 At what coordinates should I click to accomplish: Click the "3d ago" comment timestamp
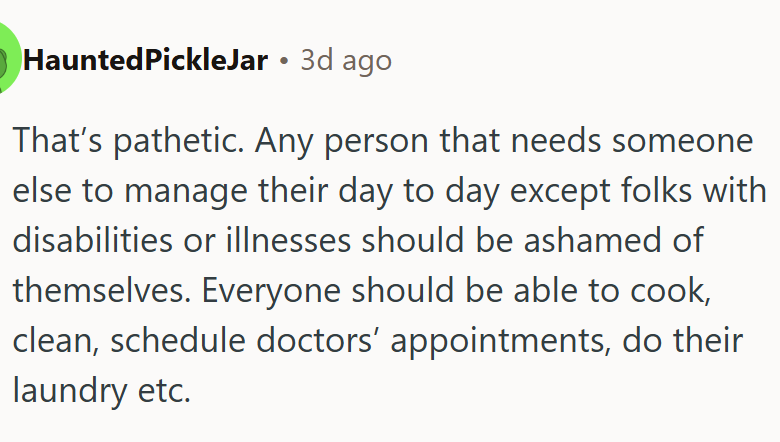click(x=346, y=61)
